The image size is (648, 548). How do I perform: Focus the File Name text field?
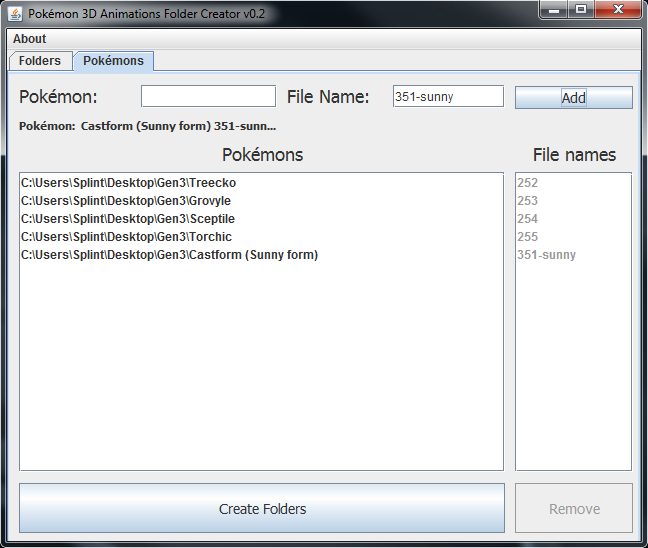pos(448,96)
